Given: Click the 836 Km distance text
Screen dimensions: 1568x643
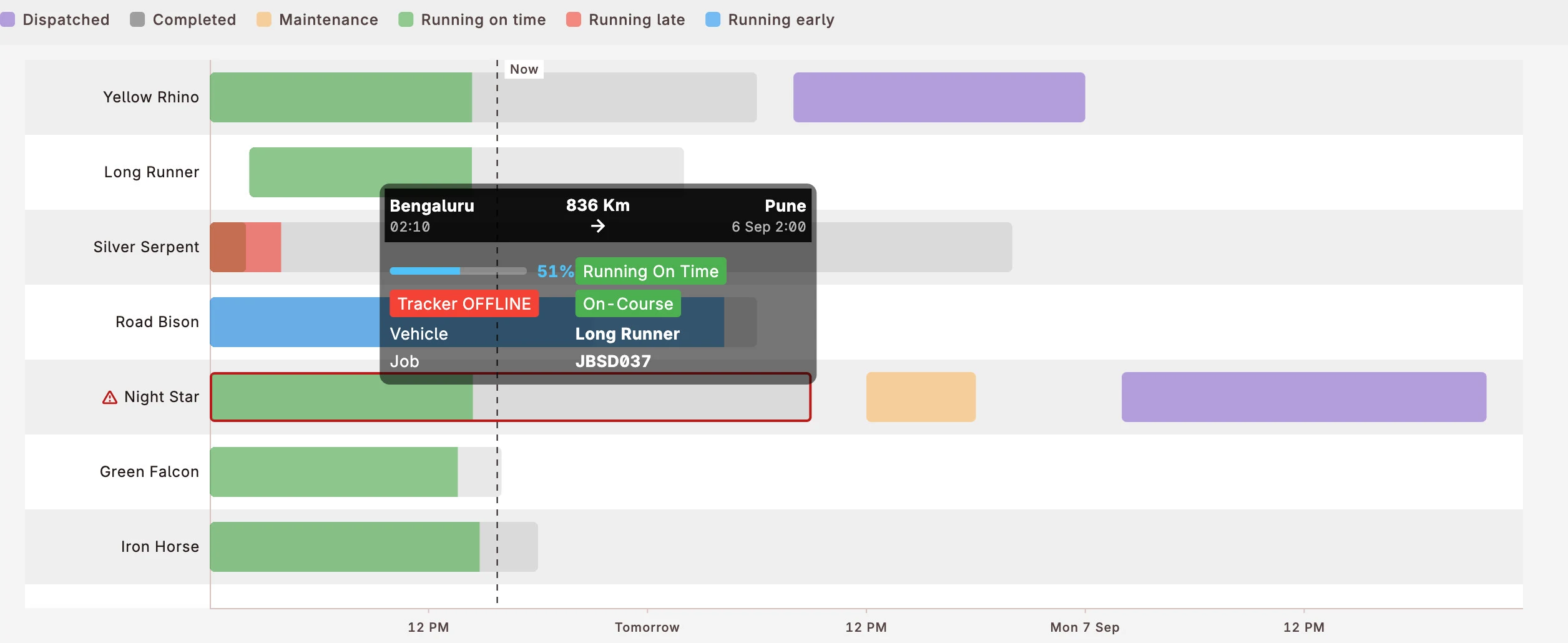Looking at the screenshot, I should 598,205.
